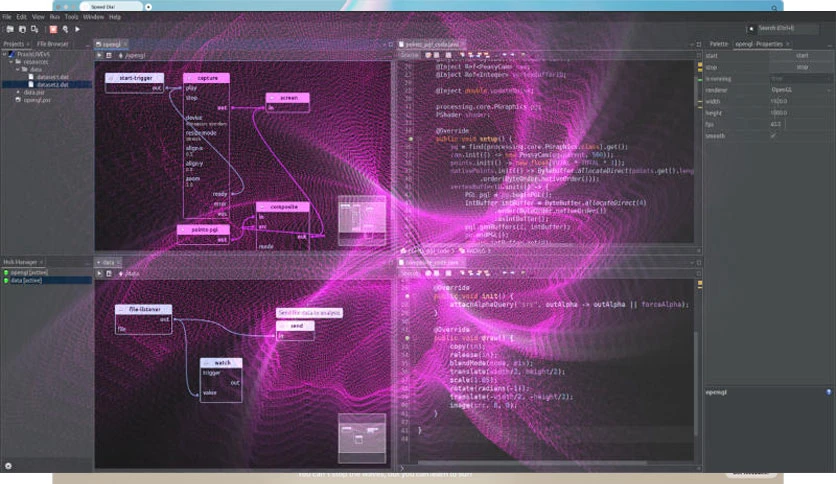This screenshot has width=836, height=484.
Task: Click the first orange icon in upper editor toolbar
Action: (x=428, y=55)
